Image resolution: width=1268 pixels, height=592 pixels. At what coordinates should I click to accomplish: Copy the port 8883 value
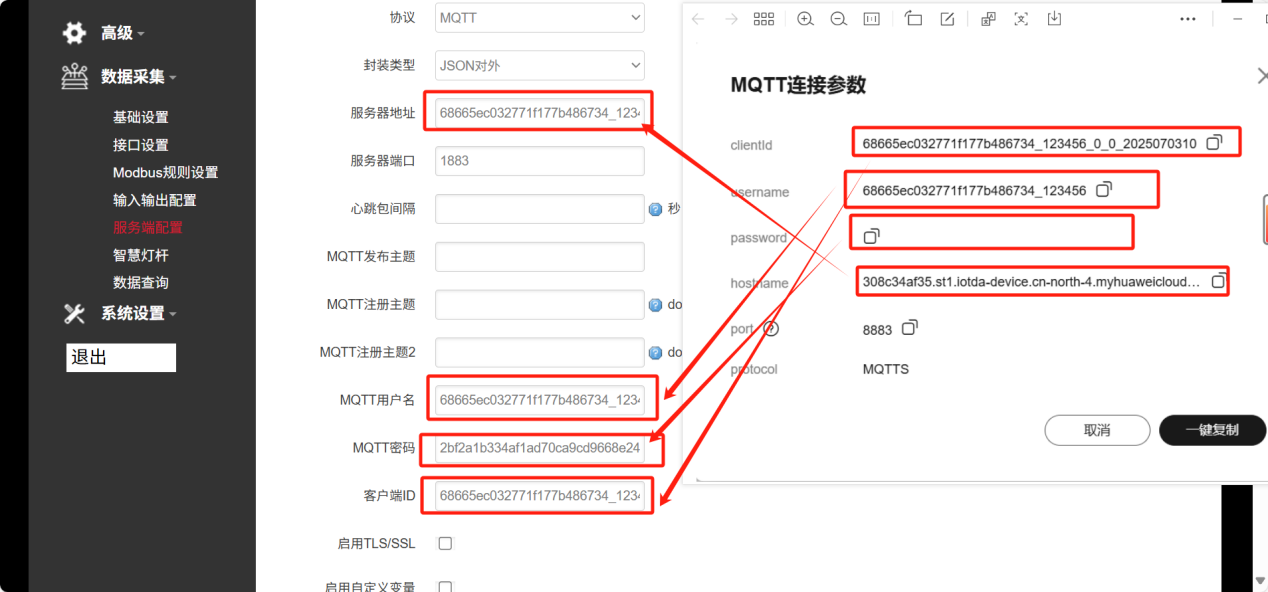click(x=907, y=328)
